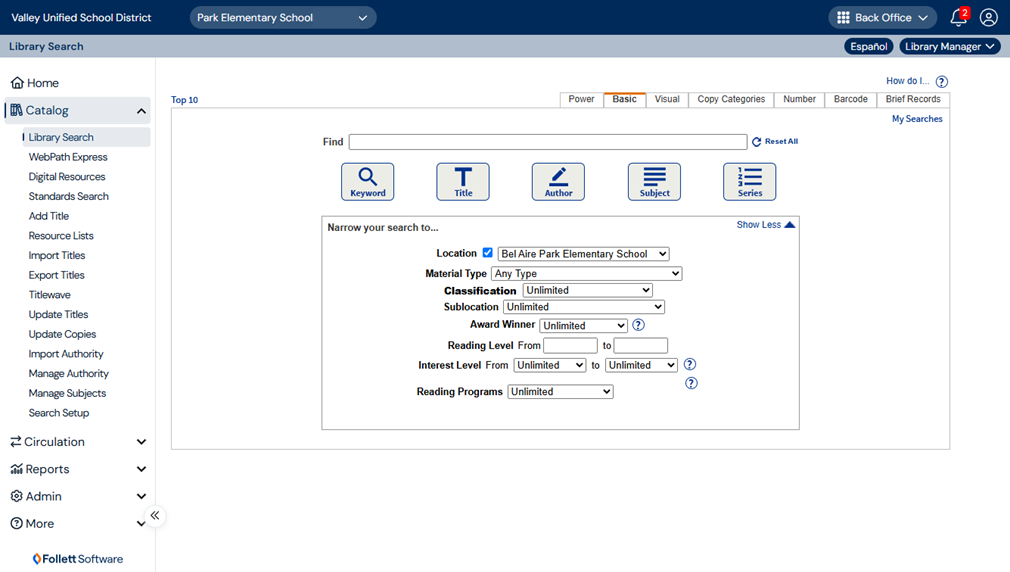Click the Show Less link
The height and width of the screenshot is (572, 1010).
(x=765, y=225)
